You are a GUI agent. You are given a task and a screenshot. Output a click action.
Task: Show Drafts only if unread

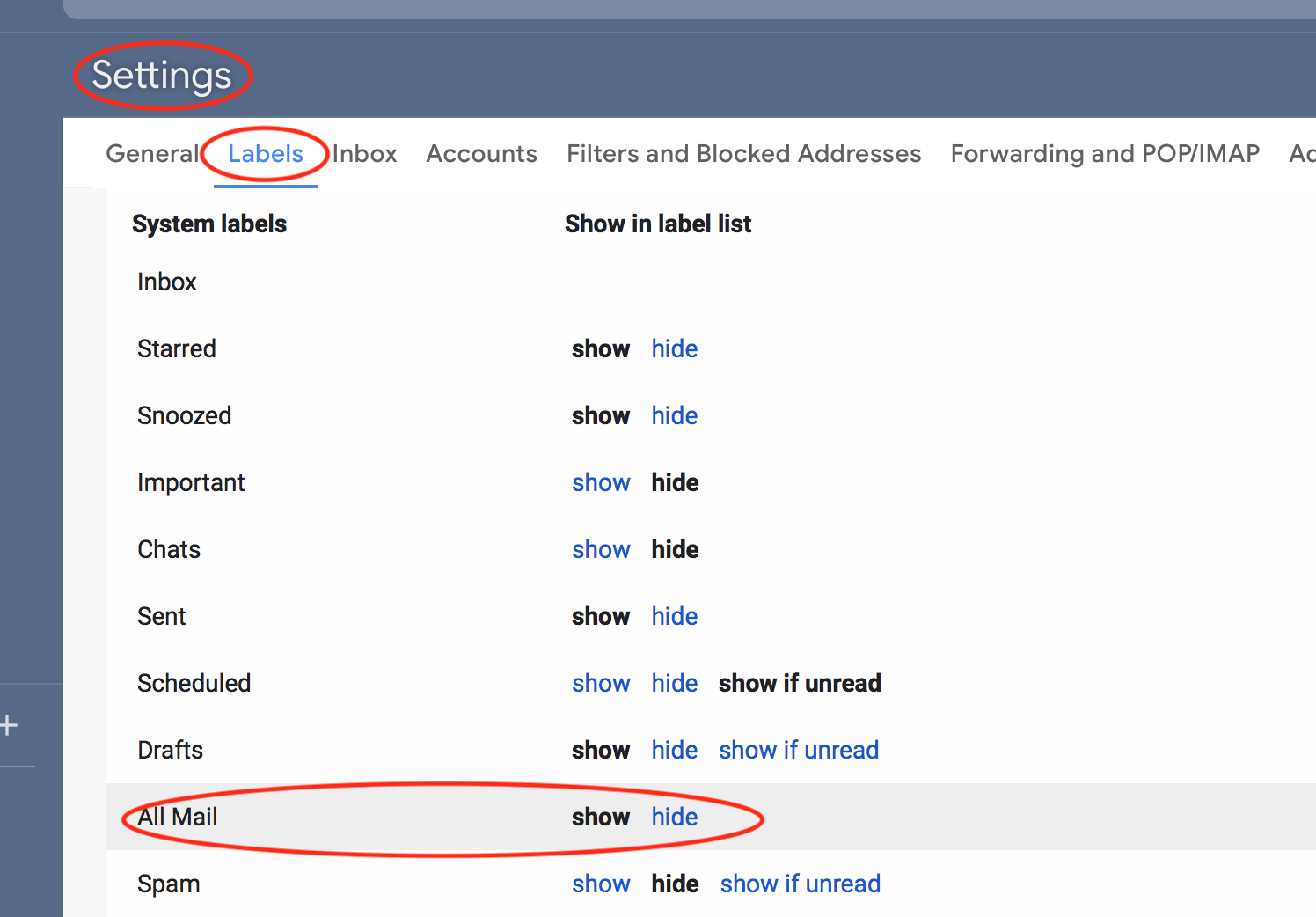(798, 750)
